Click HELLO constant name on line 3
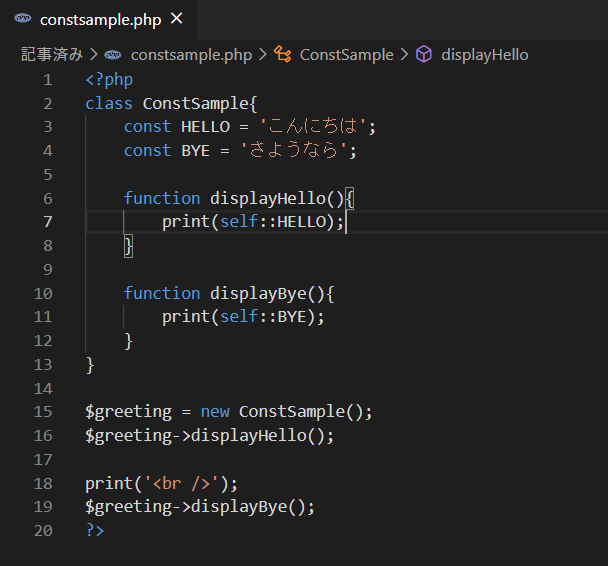 (x=206, y=127)
